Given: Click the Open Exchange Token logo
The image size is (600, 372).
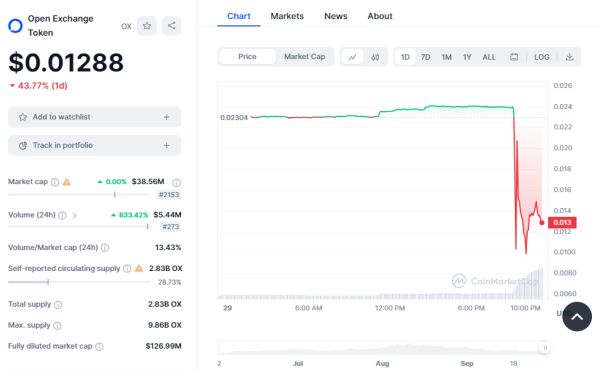Looking at the screenshot, I should coord(15,26).
